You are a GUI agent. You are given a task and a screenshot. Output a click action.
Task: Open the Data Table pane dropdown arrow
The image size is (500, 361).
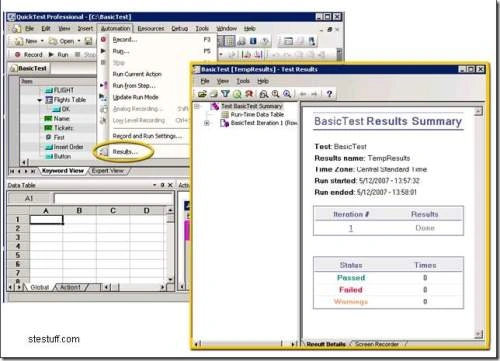(x=154, y=185)
